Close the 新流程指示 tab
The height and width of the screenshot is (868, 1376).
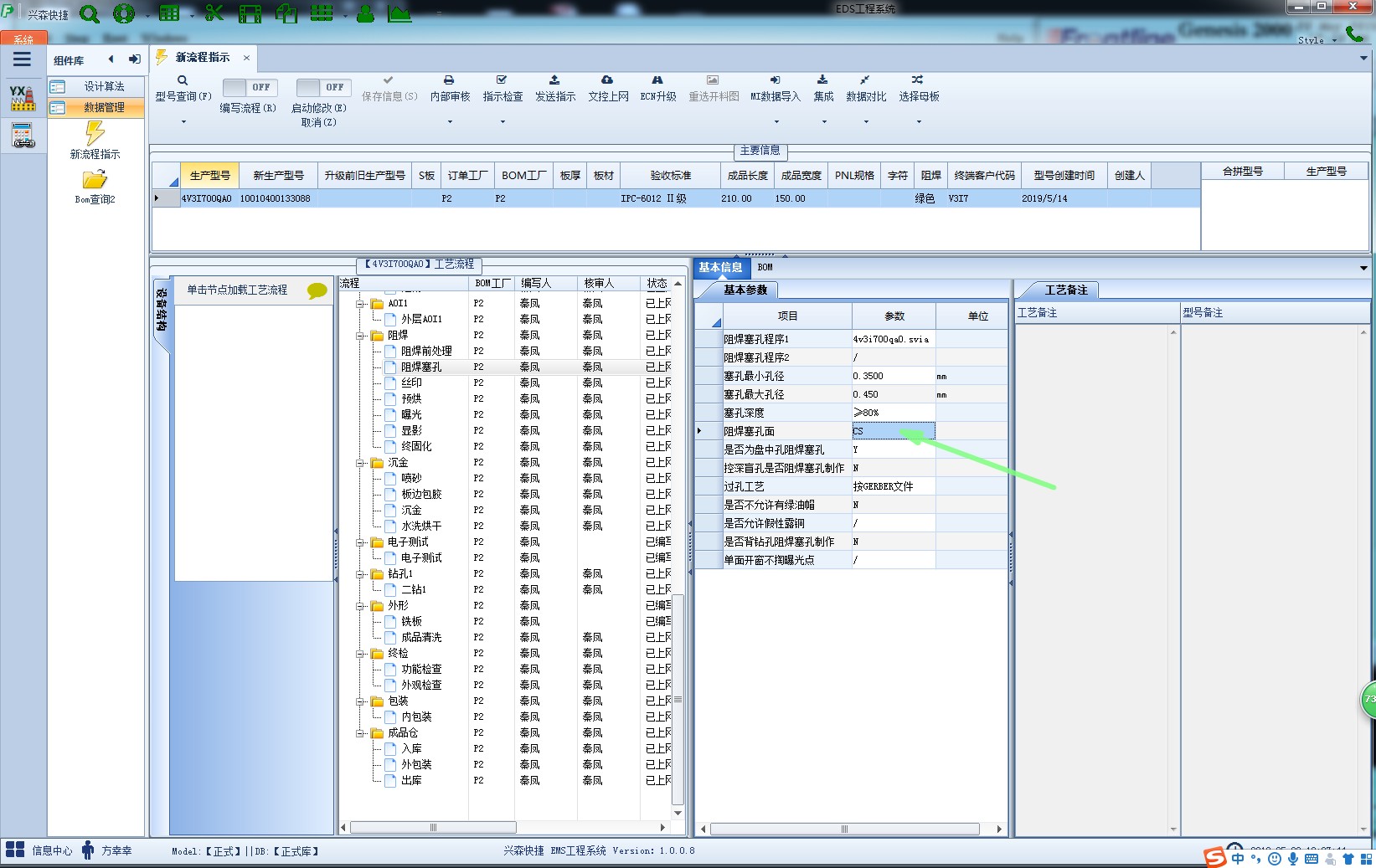tap(246, 58)
